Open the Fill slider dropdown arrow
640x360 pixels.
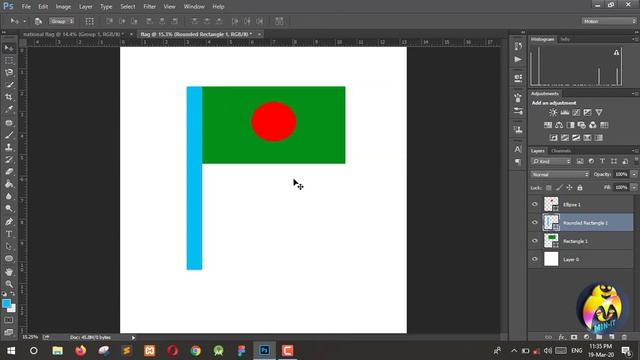click(x=634, y=187)
